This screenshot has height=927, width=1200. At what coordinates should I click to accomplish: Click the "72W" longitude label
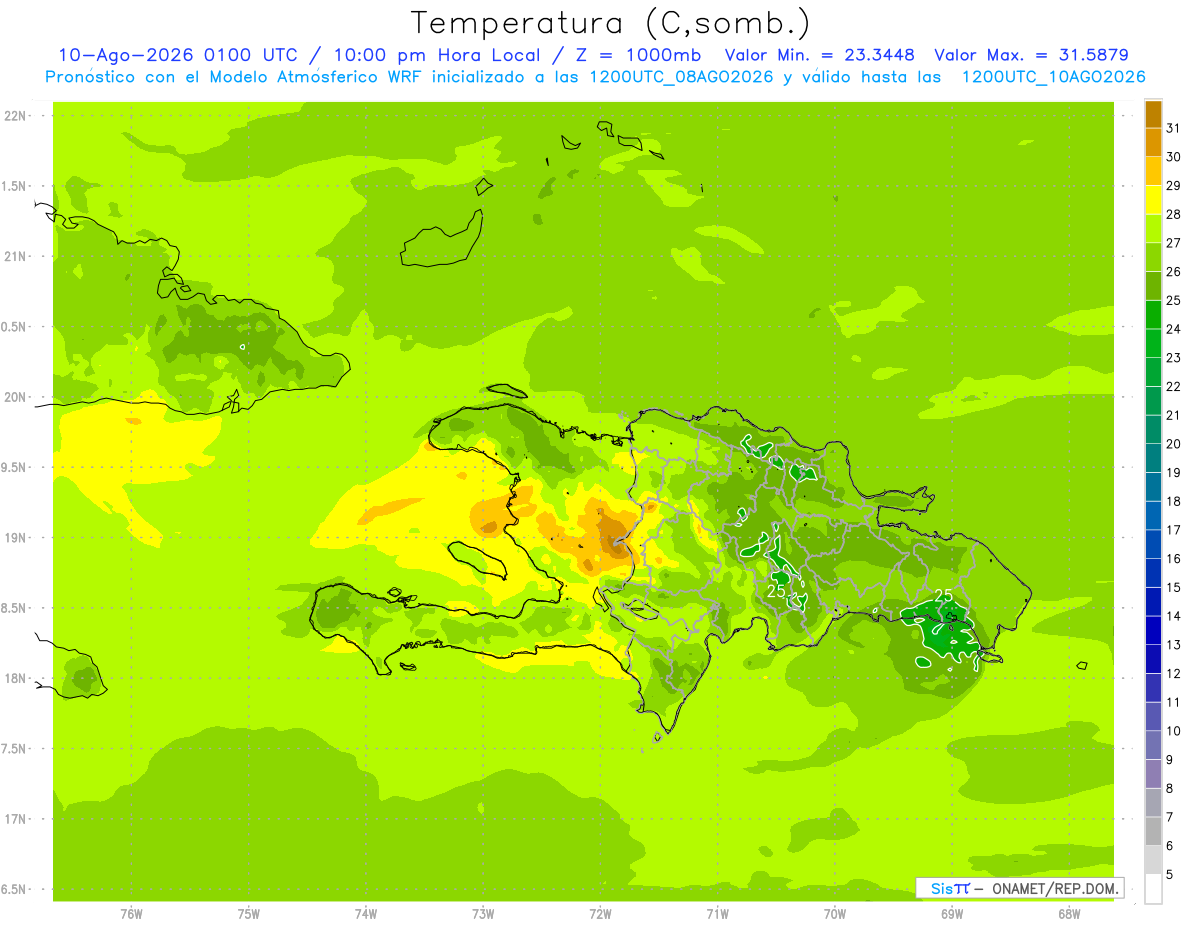click(x=600, y=915)
